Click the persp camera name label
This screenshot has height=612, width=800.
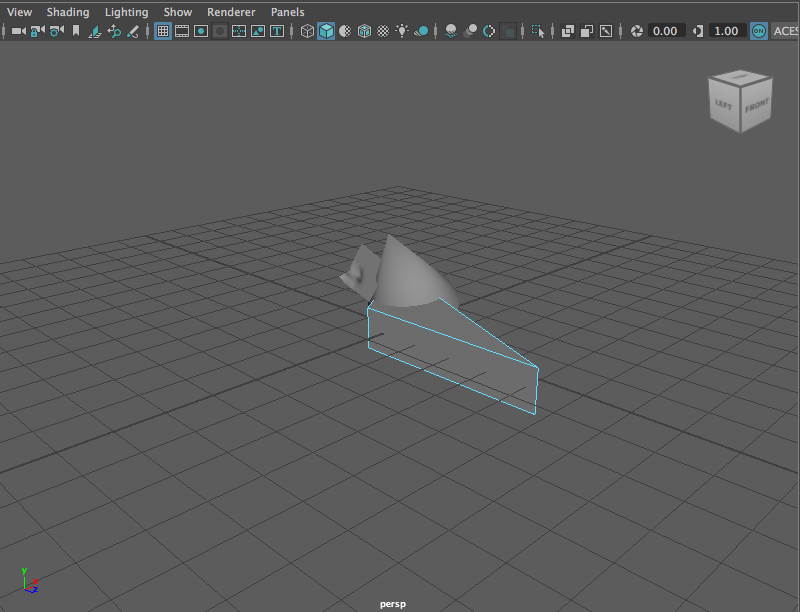pyautogui.click(x=393, y=604)
